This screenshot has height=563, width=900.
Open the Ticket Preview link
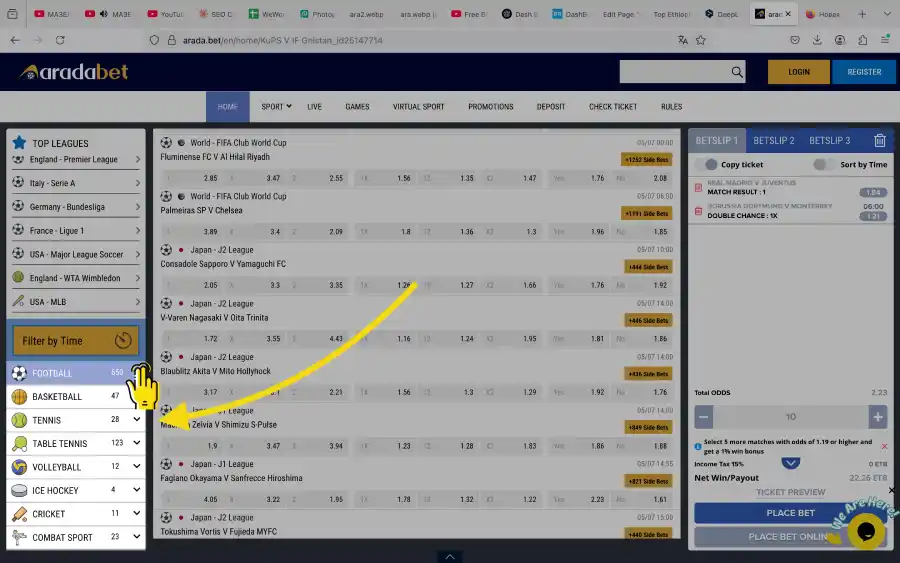pos(790,492)
